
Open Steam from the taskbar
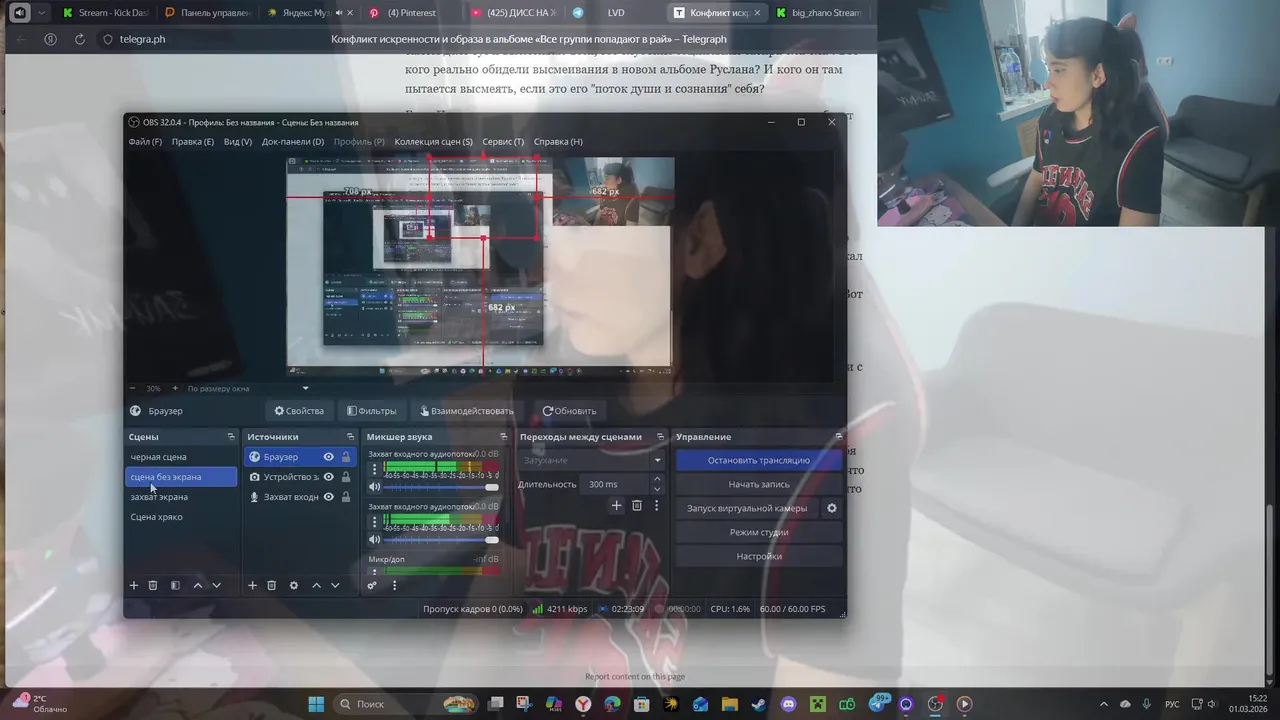[759, 704]
